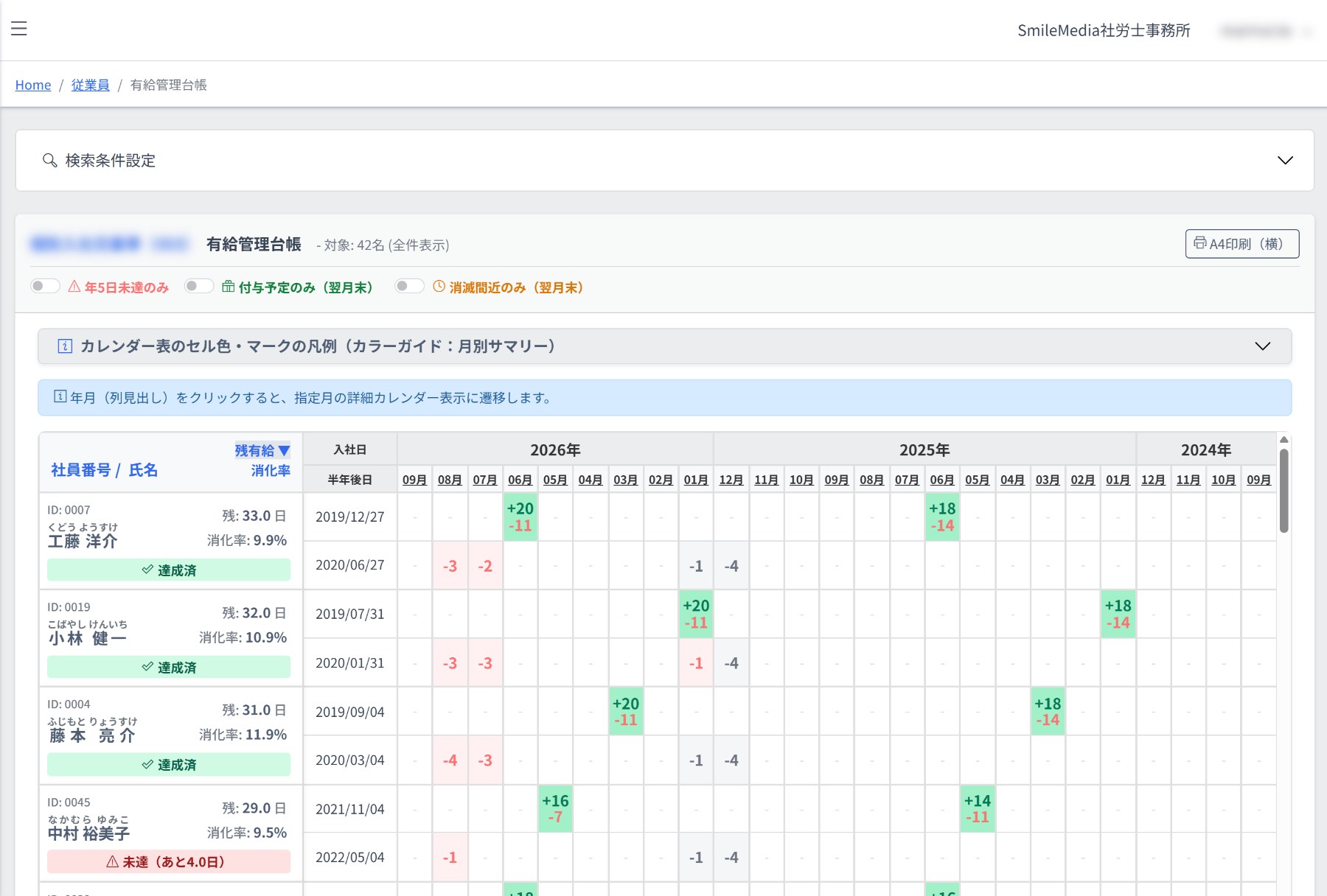1327x896 pixels.
Task: Click +20 -11 cell for 工藤 洋介 in 2026年06月
Action: tap(520, 517)
